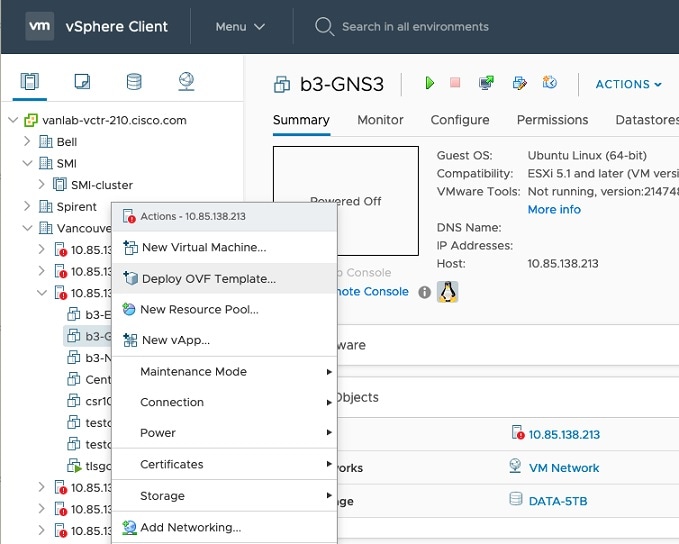The image size is (679, 544).
Task: Select New Virtual Machine from context menu
Action: (x=224, y=247)
